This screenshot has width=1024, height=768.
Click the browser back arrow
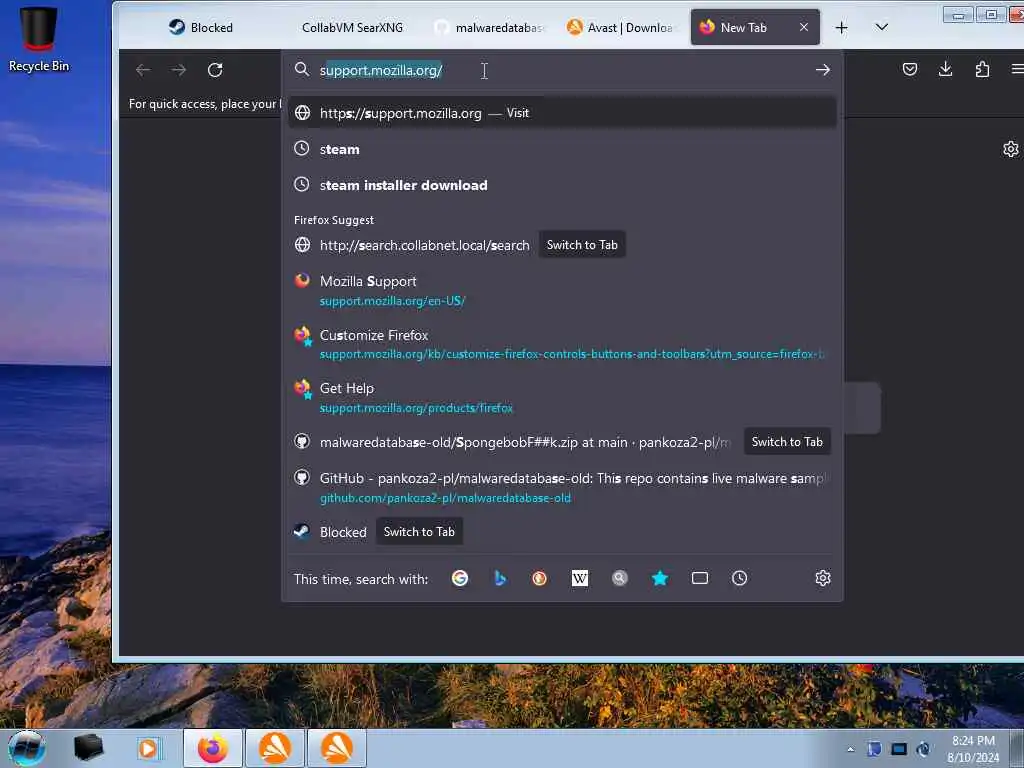coord(143,70)
